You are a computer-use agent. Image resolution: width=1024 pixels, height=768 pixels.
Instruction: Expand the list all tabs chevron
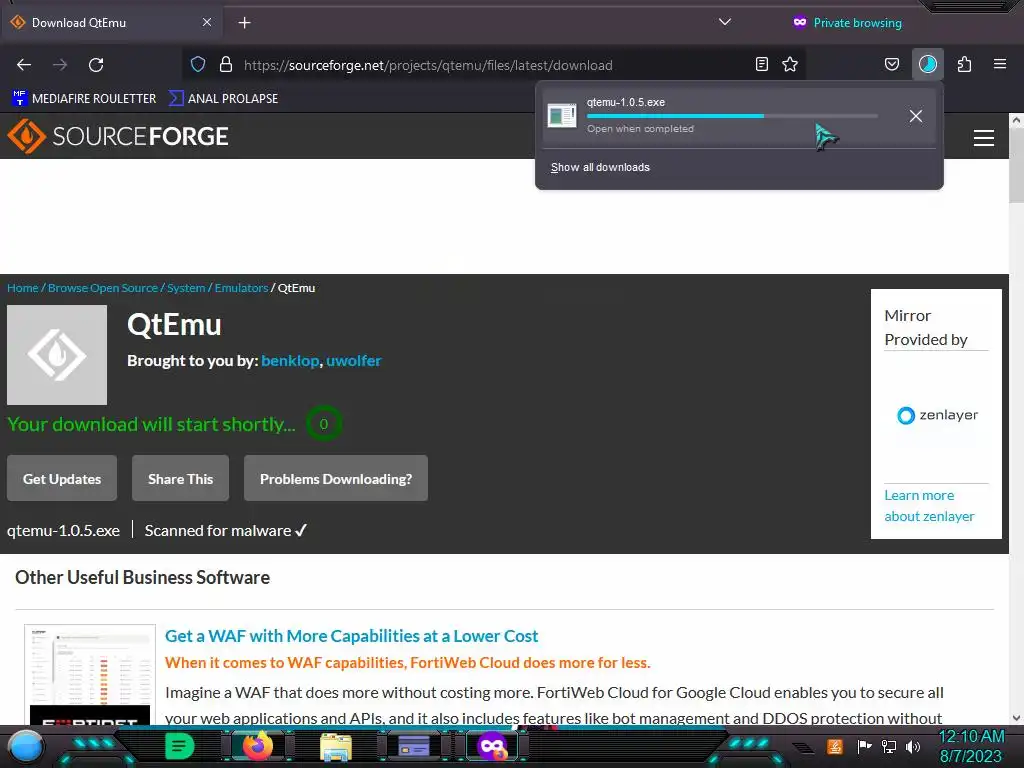click(724, 22)
